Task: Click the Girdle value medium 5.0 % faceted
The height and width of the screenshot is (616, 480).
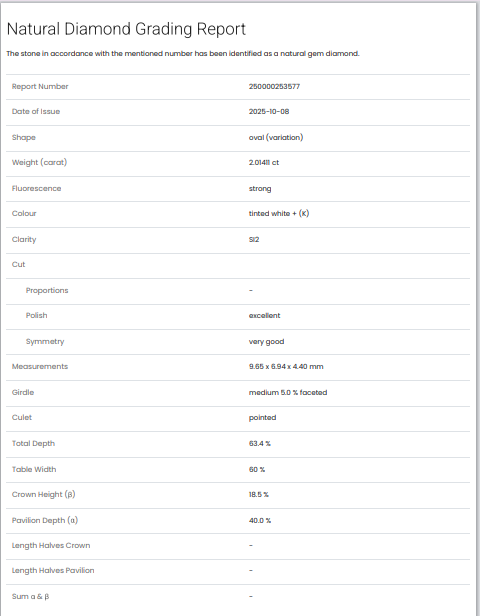Action: tap(288, 392)
